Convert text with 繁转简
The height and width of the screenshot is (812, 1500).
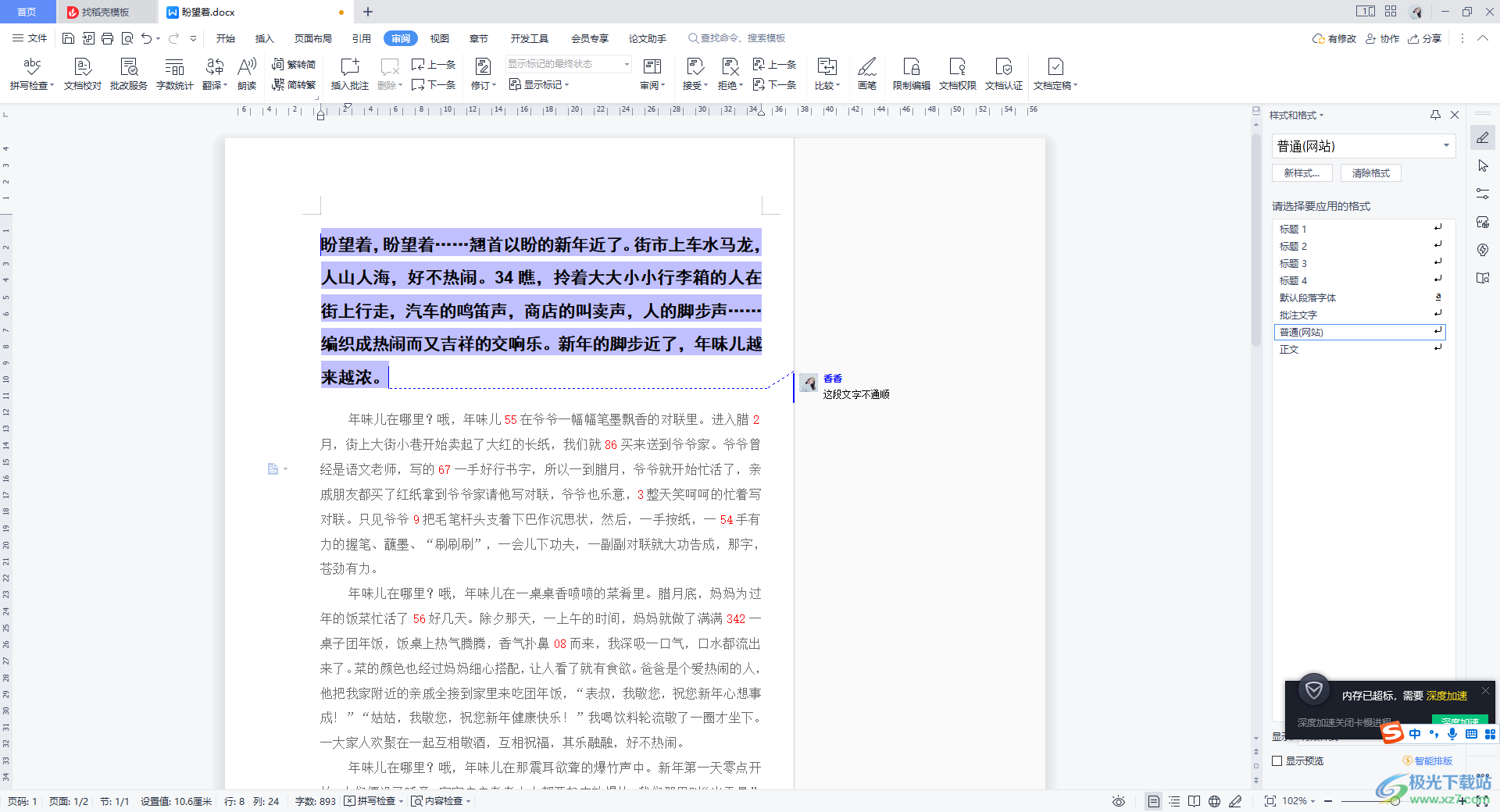[x=294, y=64]
